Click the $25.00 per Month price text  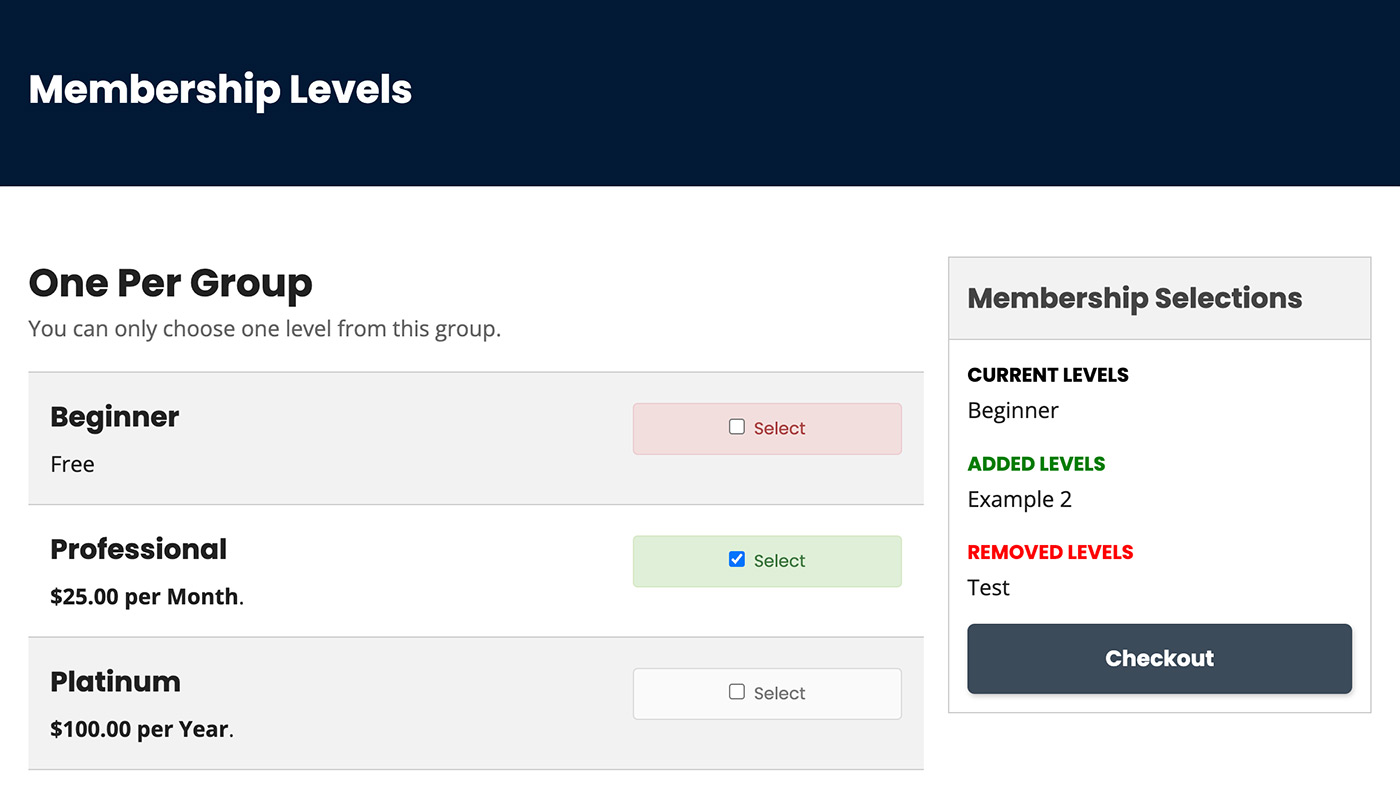tap(146, 596)
